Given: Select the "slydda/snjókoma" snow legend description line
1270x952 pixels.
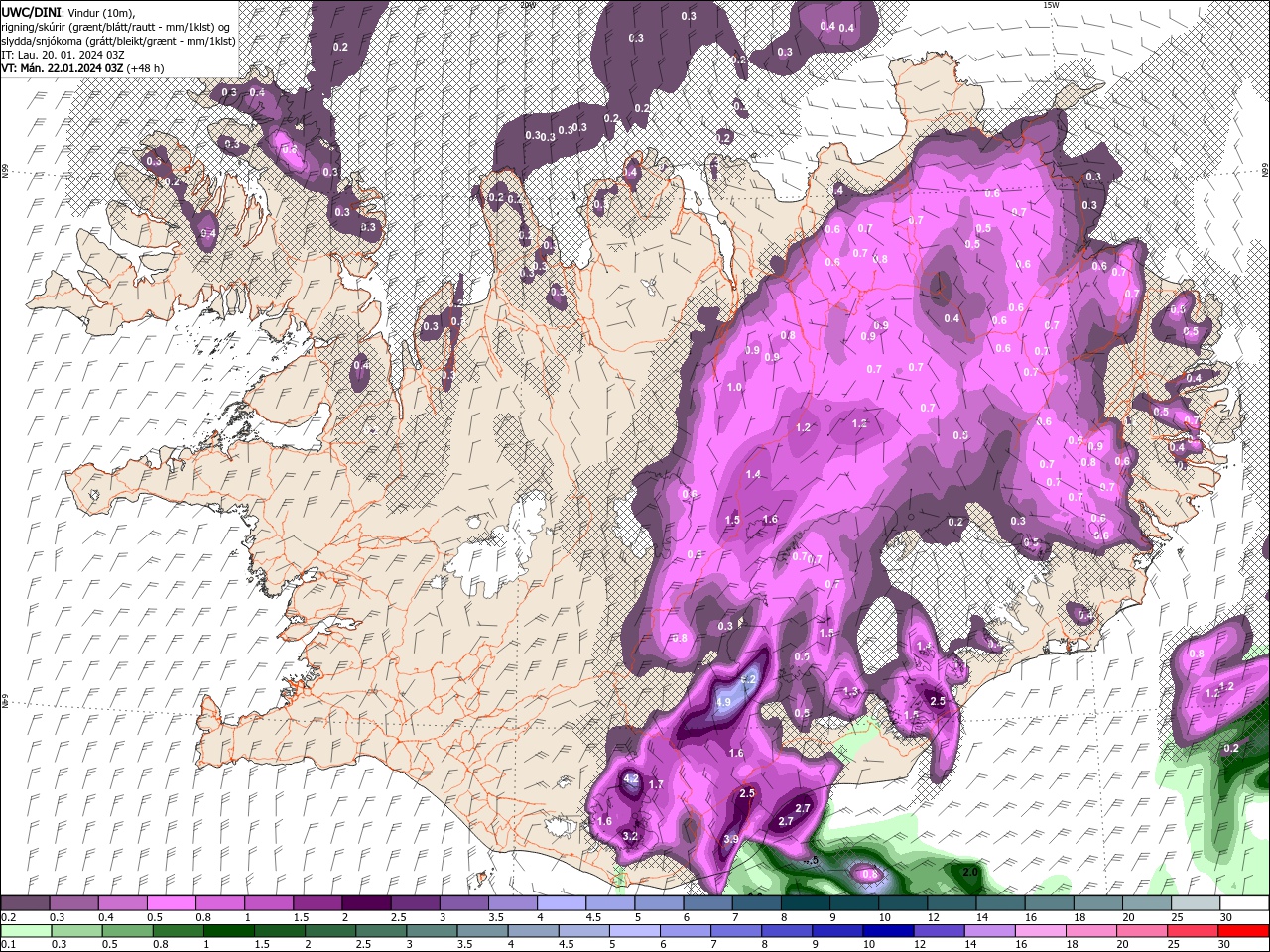Looking at the screenshot, I should click(x=117, y=40).
